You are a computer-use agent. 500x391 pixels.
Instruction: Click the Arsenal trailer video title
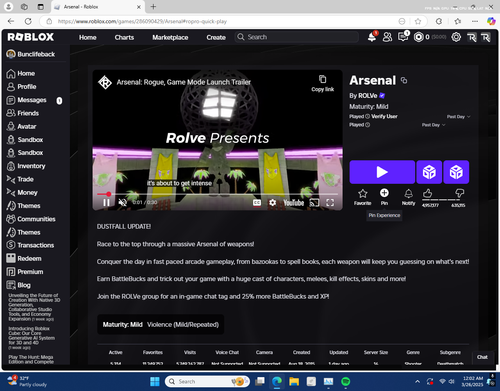(184, 82)
